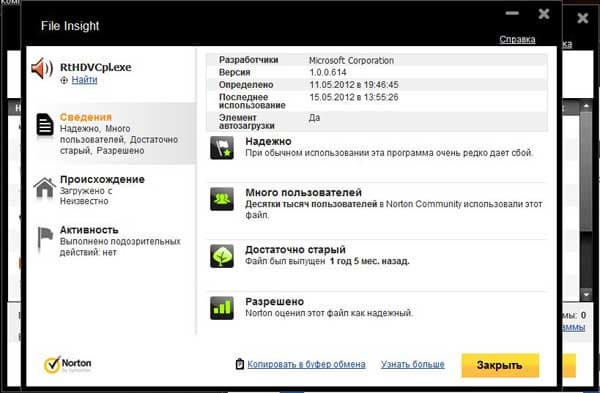Close the background window behind File Insight
This screenshot has width=600, height=393.
point(582,18)
